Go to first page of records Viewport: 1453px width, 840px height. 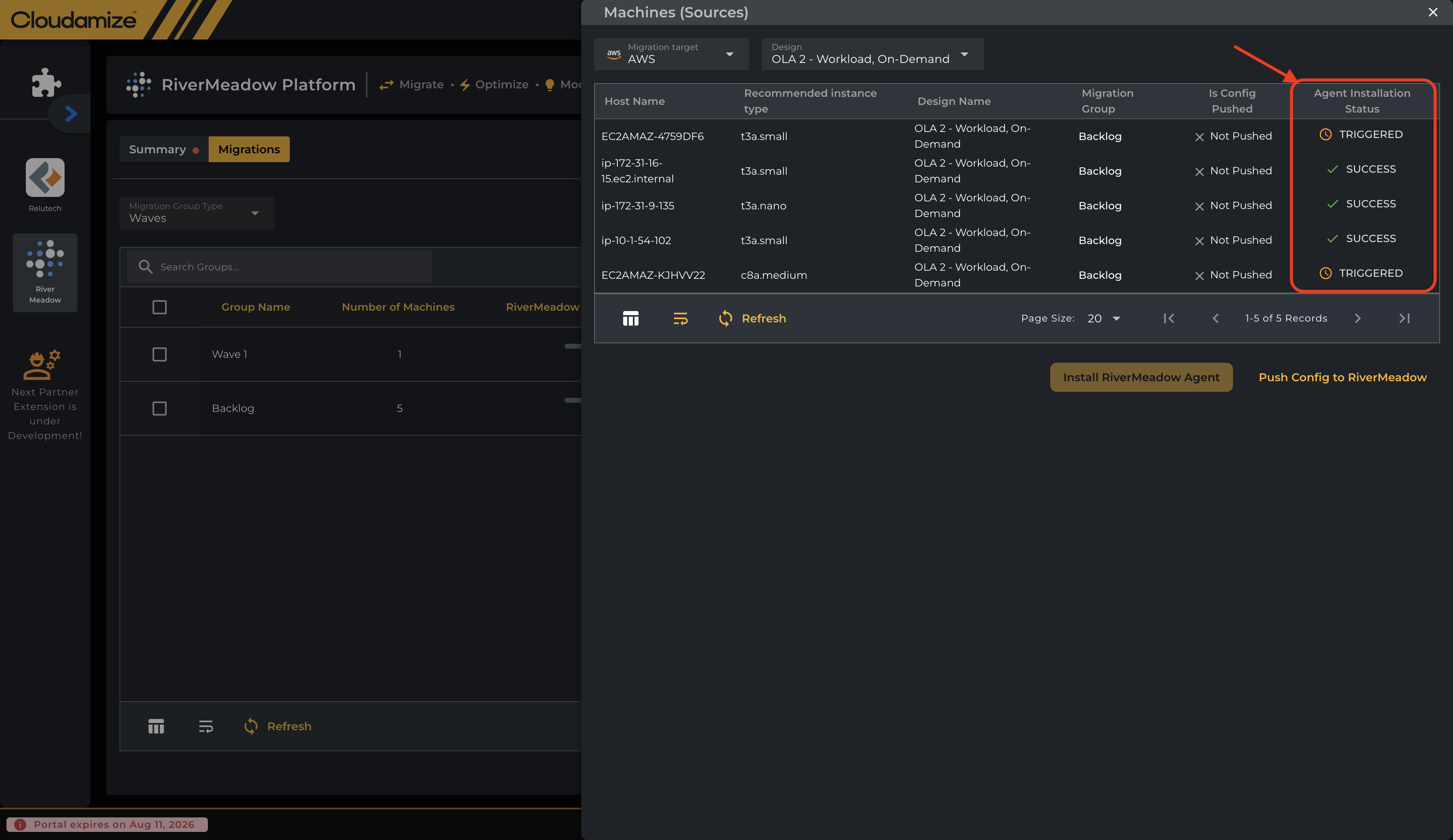pyautogui.click(x=1169, y=318)
